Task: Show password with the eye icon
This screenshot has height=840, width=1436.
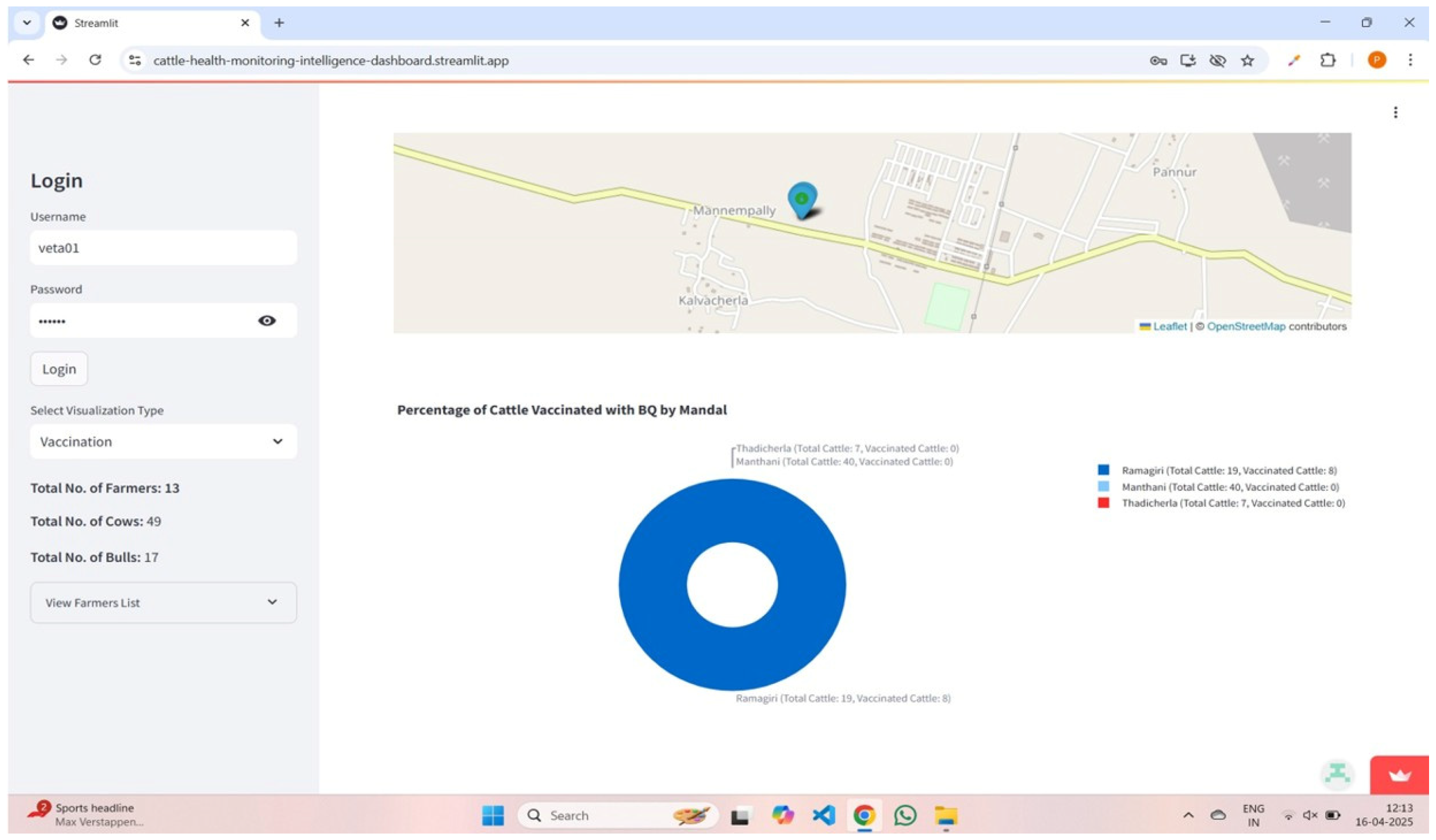Action: tap(267, 321)
